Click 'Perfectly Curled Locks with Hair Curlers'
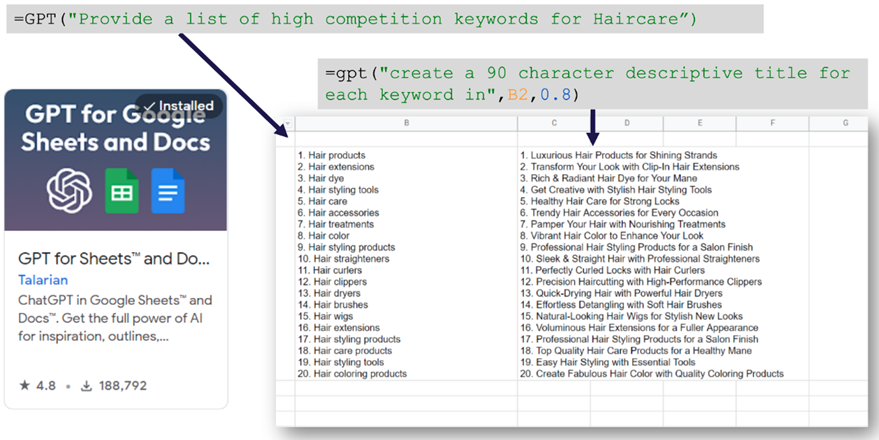 click(x=621, y=270)
